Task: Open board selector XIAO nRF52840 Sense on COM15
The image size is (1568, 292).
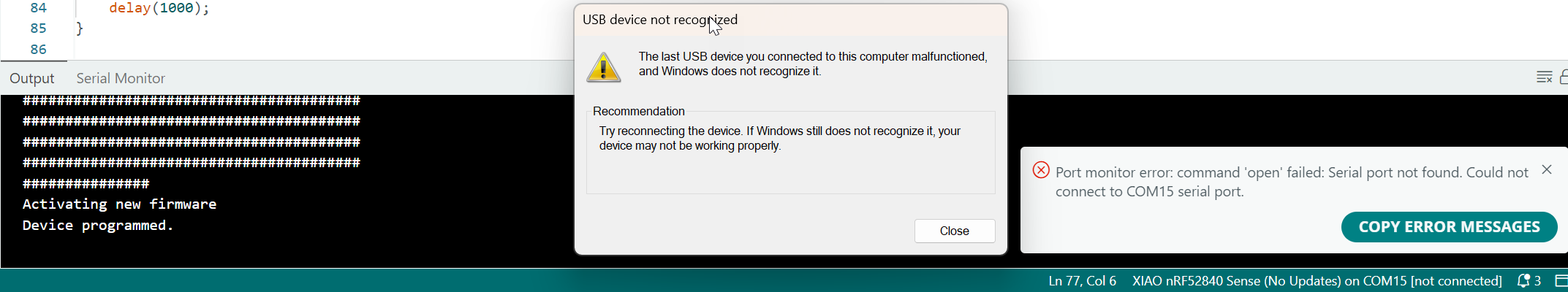Action: coord(1317,280)
